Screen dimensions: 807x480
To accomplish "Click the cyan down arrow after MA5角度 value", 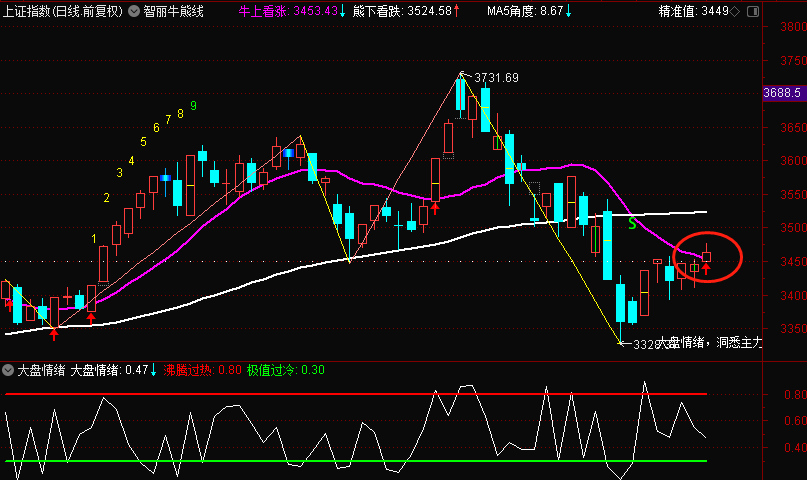I will 568,11.
